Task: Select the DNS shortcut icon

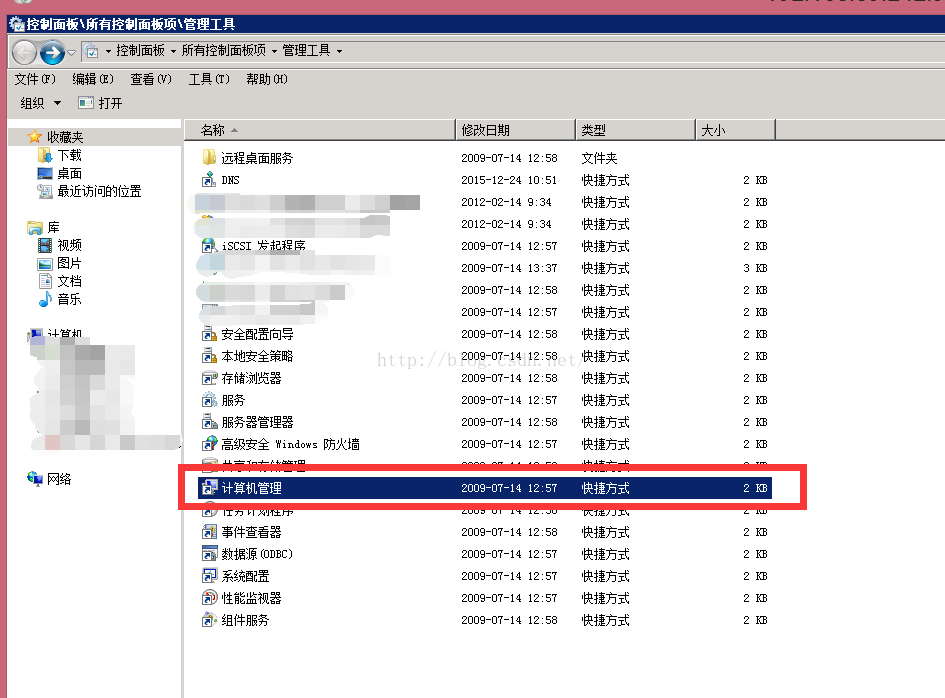Action: (209, 180)
